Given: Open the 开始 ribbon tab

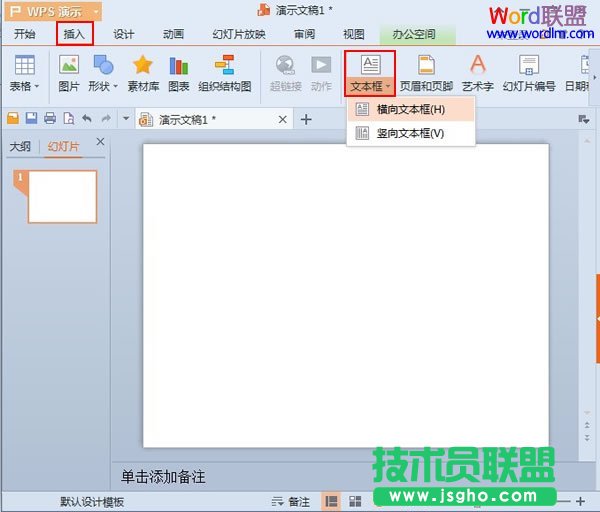Looking at the screenshot, I should point(24,34).
